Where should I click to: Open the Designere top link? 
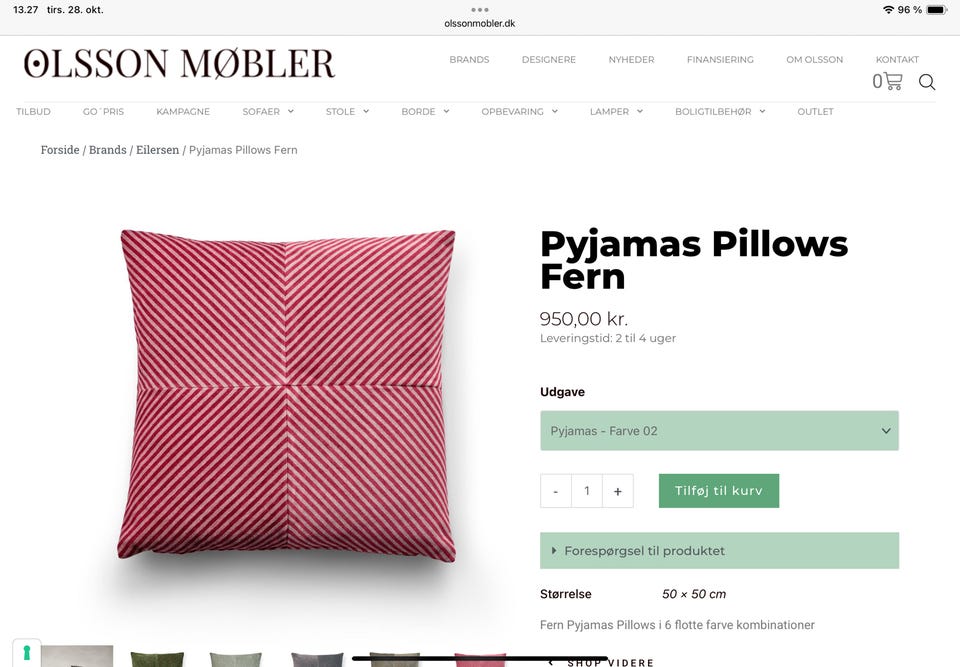point(549,59)
